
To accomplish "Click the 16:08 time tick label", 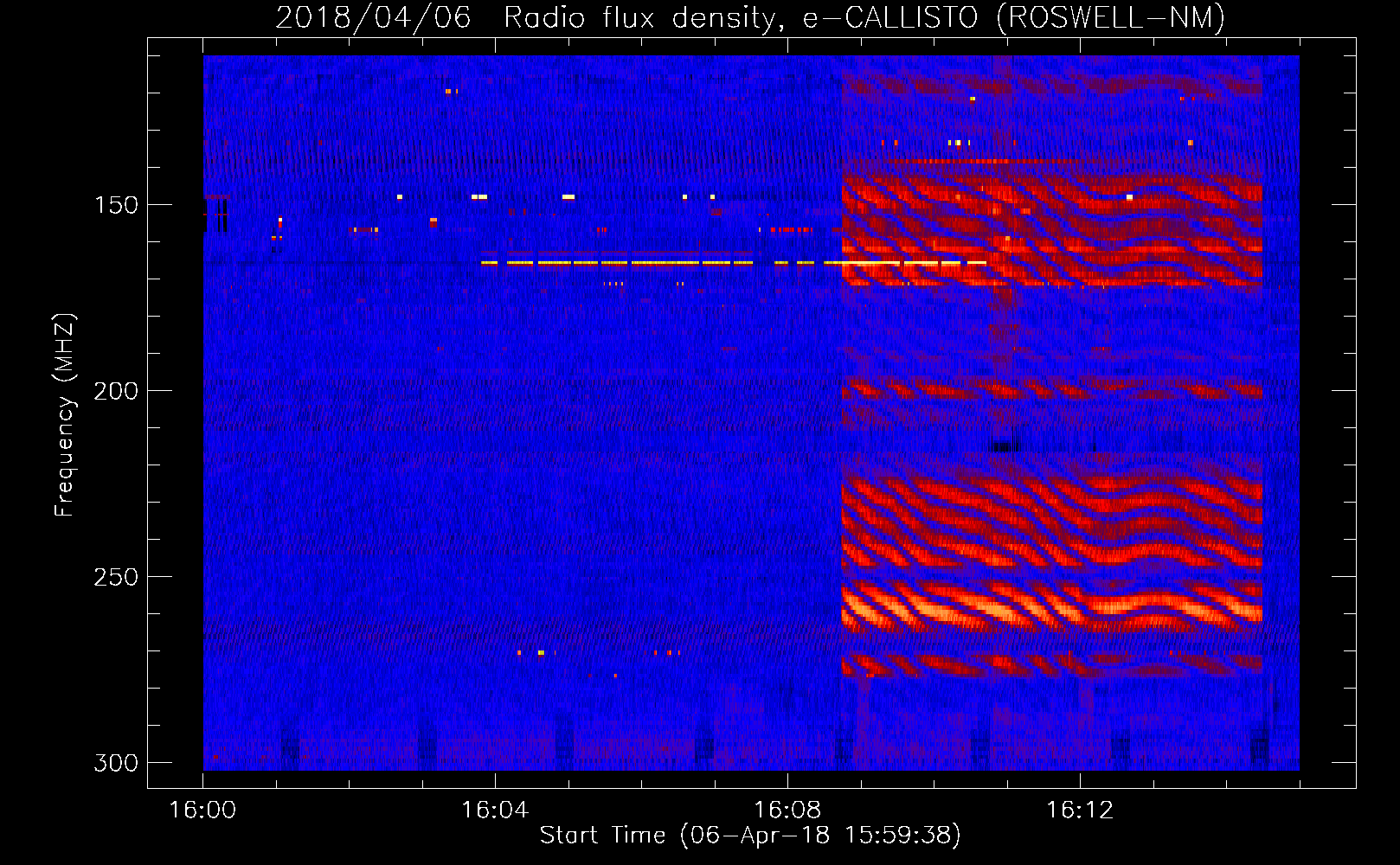I will 787,811.
